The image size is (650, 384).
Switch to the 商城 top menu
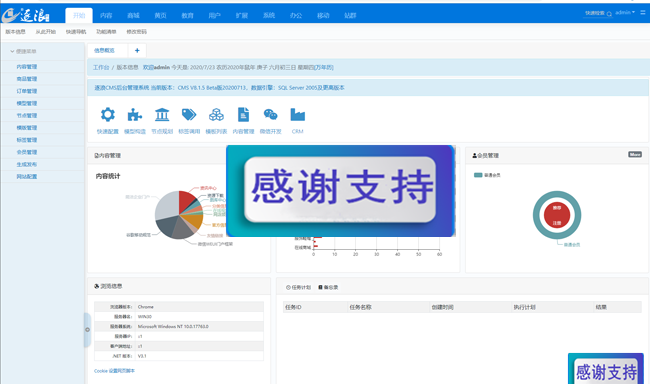point(133,15)
